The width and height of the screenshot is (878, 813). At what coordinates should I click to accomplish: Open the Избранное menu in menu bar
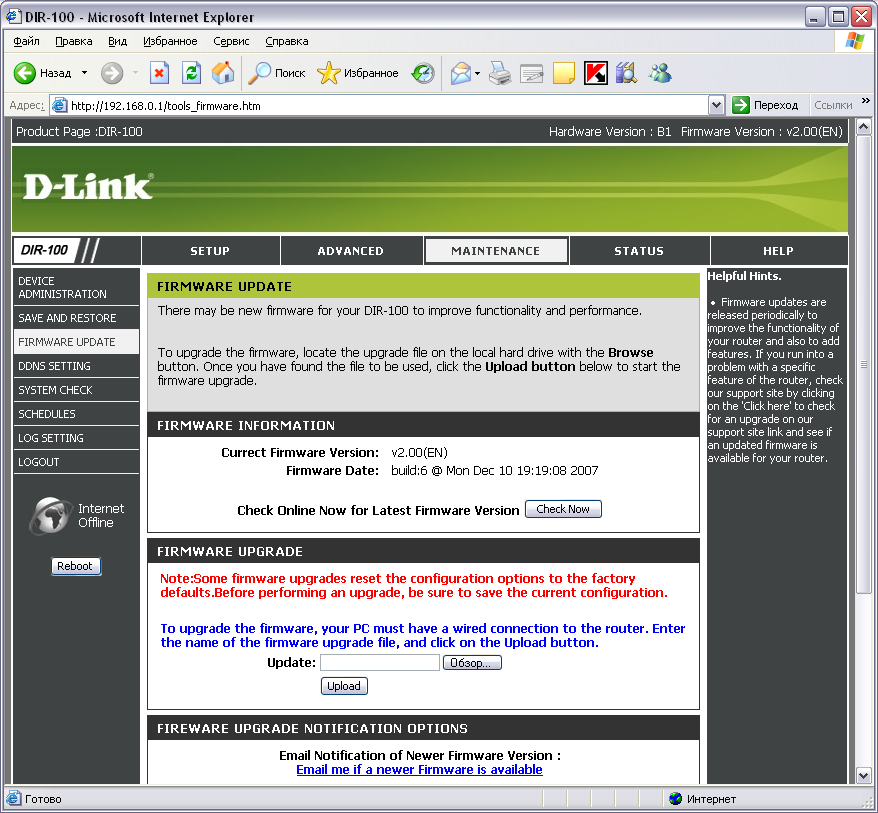coord(170,41)
